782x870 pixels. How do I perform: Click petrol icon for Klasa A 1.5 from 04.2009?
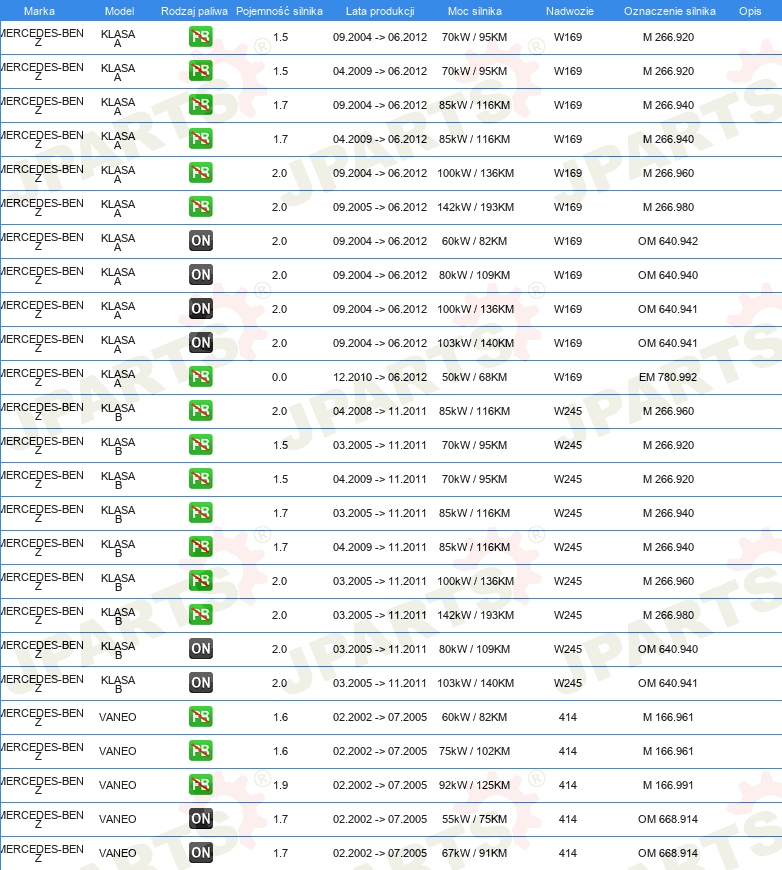click(200, 71)
